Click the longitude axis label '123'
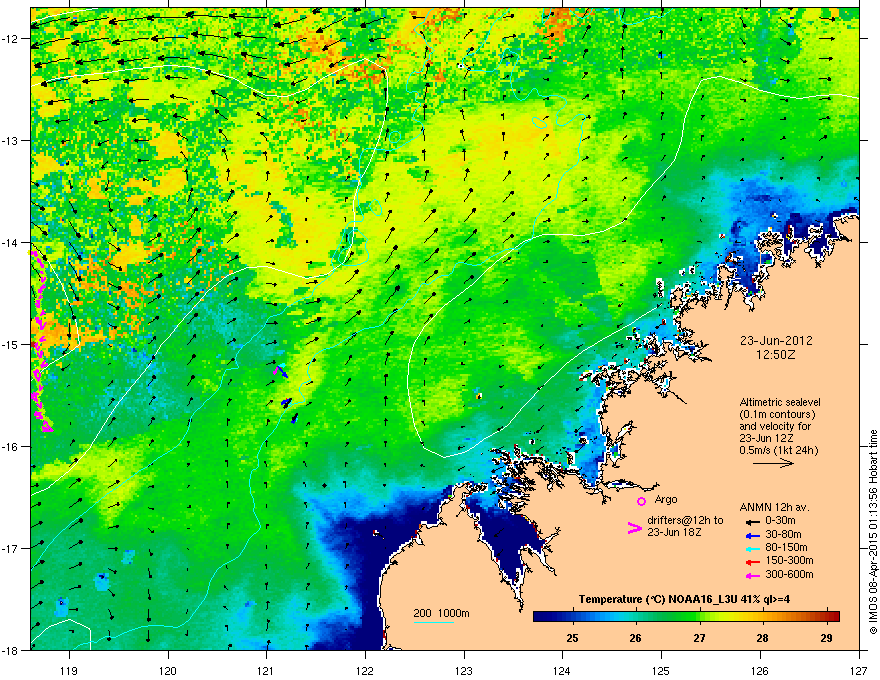 (x=464, y=670)
